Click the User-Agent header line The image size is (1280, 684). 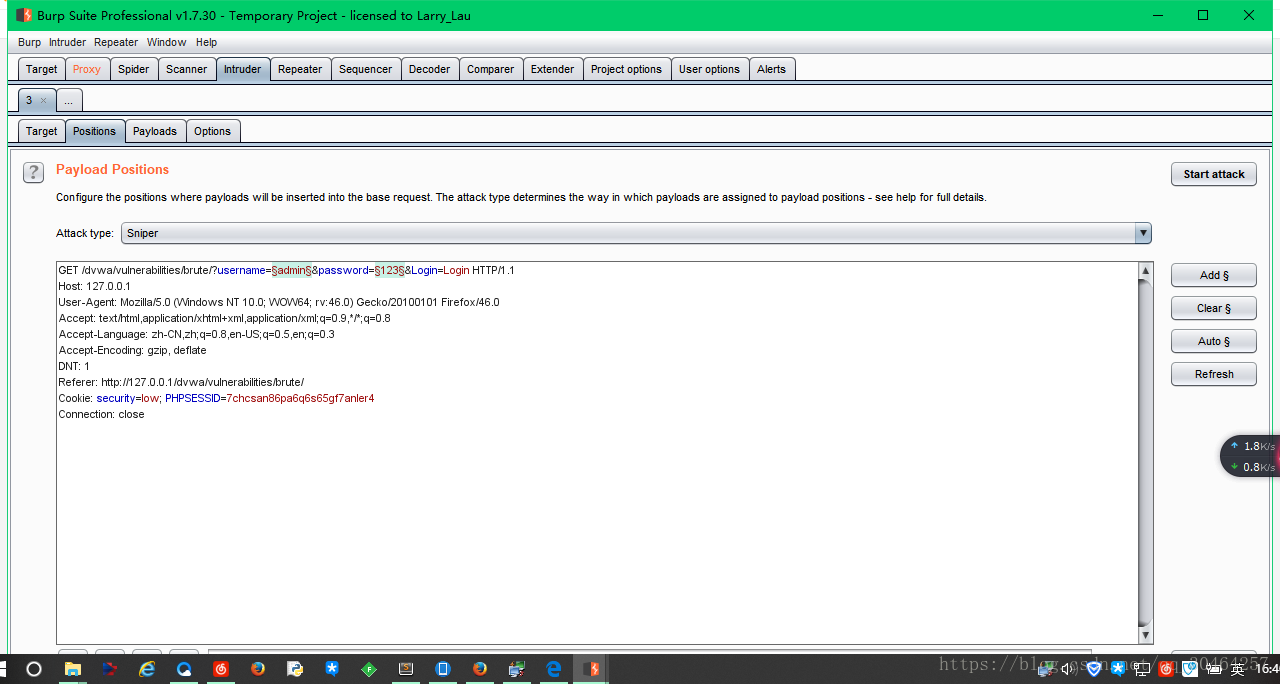(279, 302)
